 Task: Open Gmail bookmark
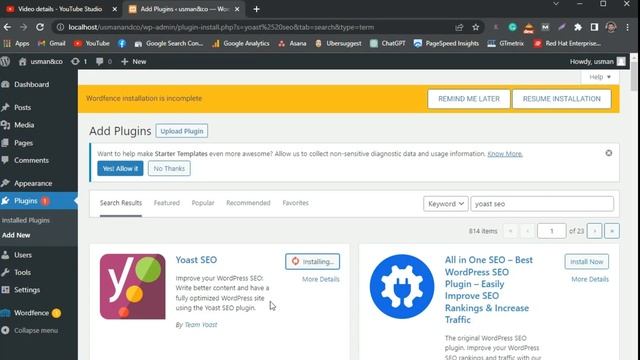(x=51, y=43)
